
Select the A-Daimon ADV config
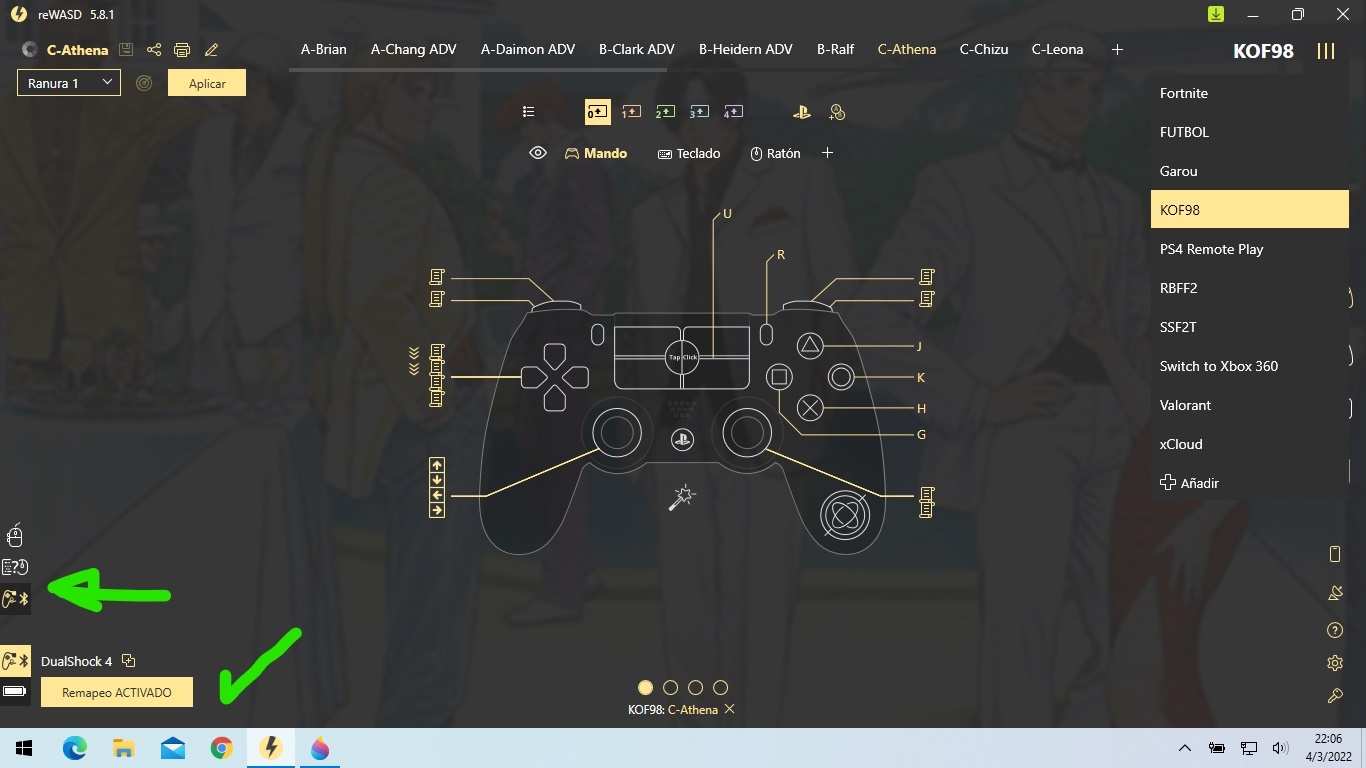pos(528,49)
